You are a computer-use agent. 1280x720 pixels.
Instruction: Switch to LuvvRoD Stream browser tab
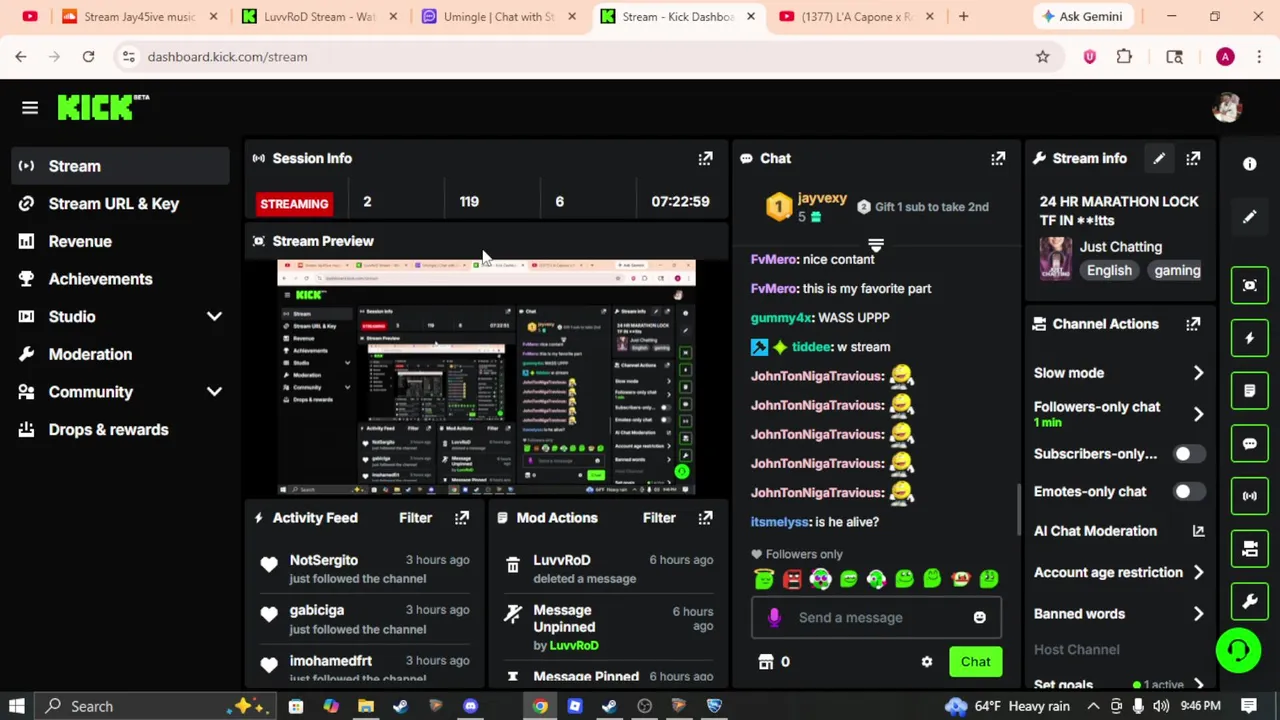pos(319,16)
